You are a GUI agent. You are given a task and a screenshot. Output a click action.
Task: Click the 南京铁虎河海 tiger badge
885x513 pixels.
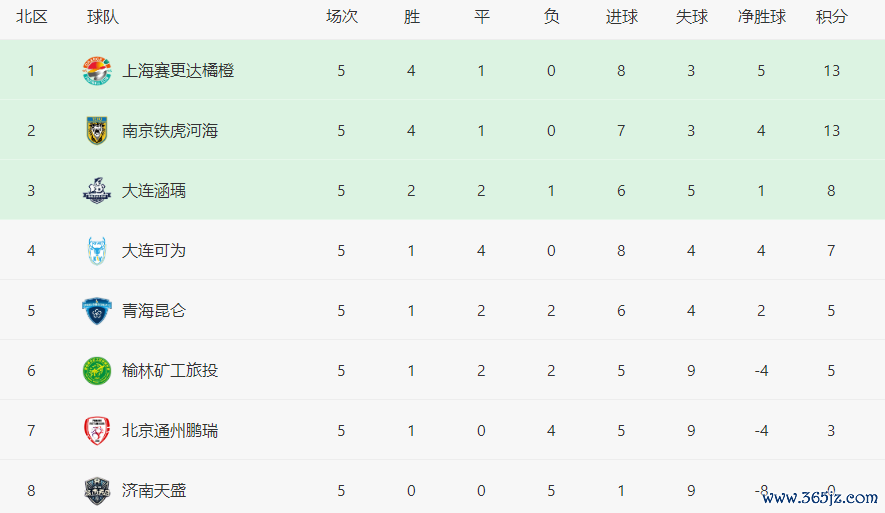(x=97, y=131)
